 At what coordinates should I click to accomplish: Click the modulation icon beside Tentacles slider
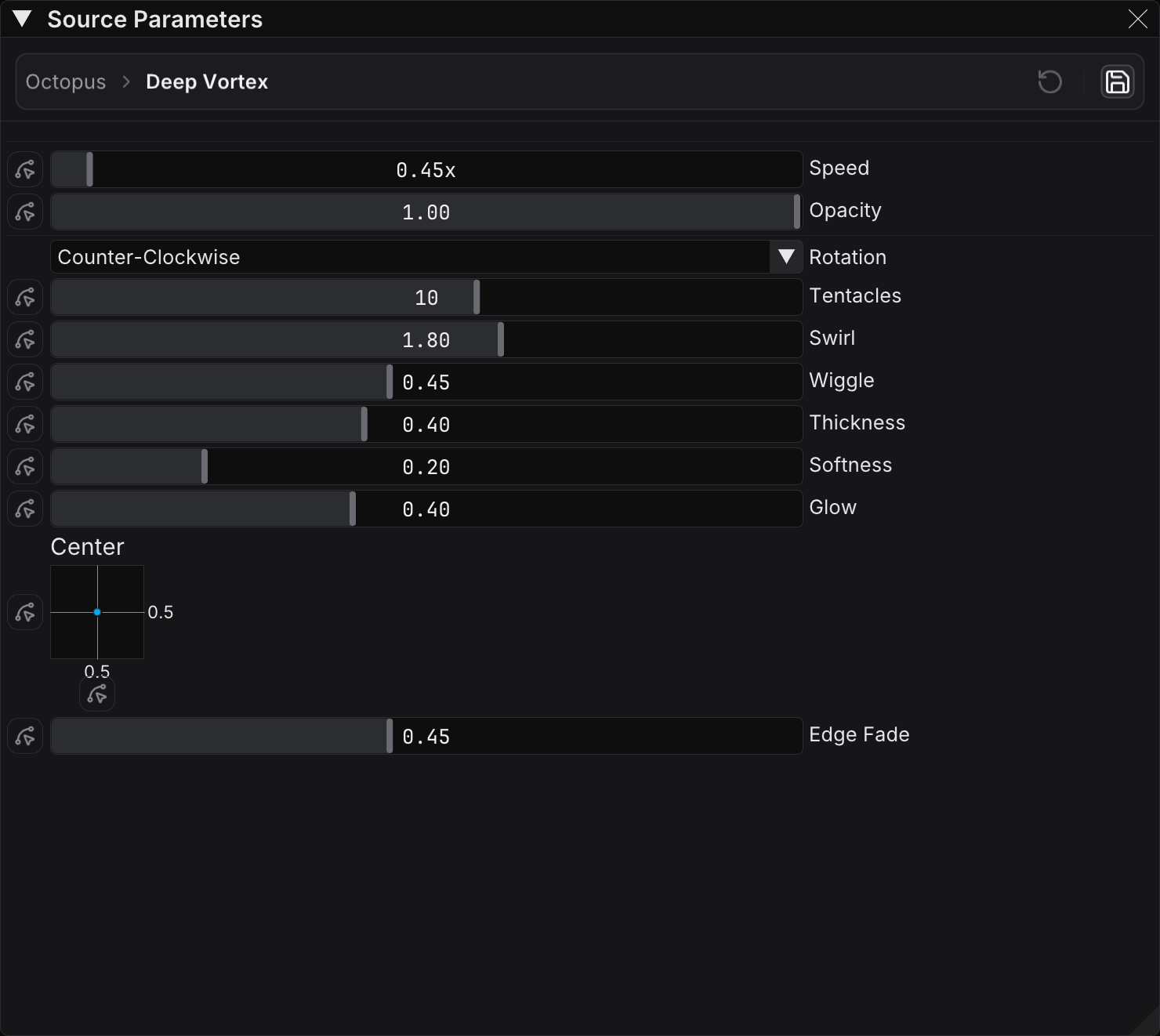click(x=25, y=297)
